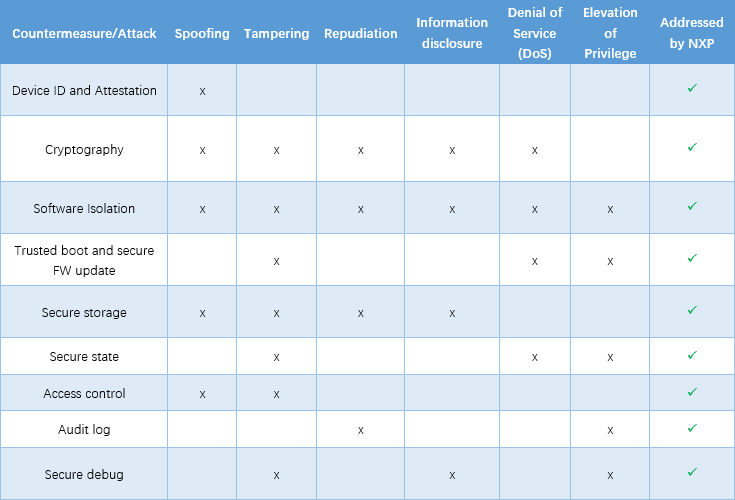Select the Secure storage green checkmark
The height and width of the screenshot is (500, 735).
(692, 311)
